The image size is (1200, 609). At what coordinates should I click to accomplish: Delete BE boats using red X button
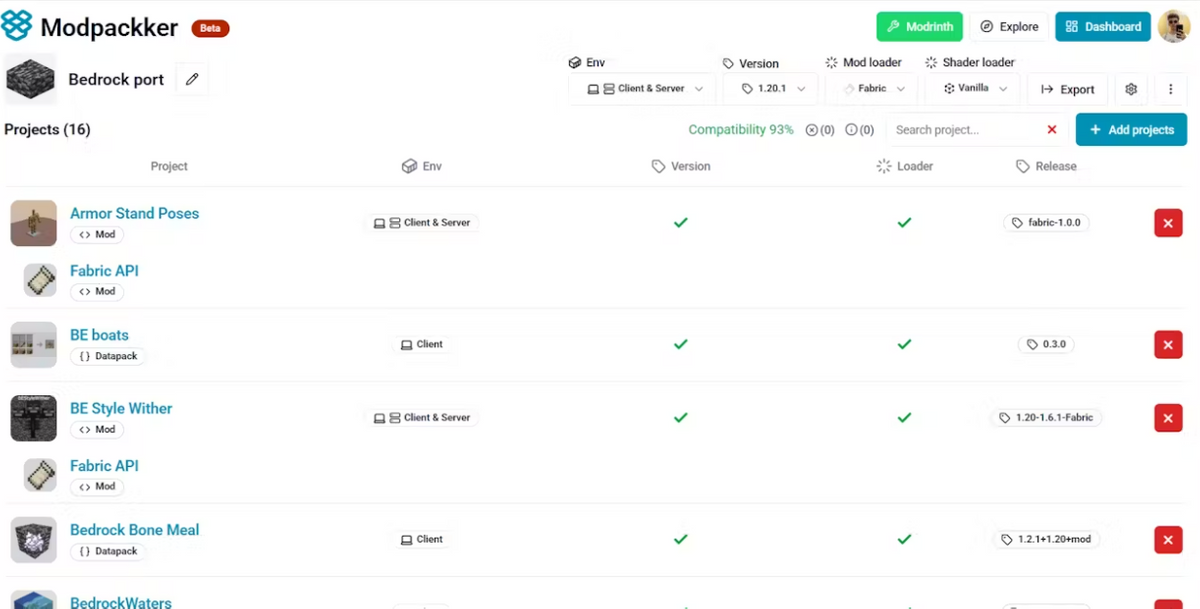click(1167, 344)
